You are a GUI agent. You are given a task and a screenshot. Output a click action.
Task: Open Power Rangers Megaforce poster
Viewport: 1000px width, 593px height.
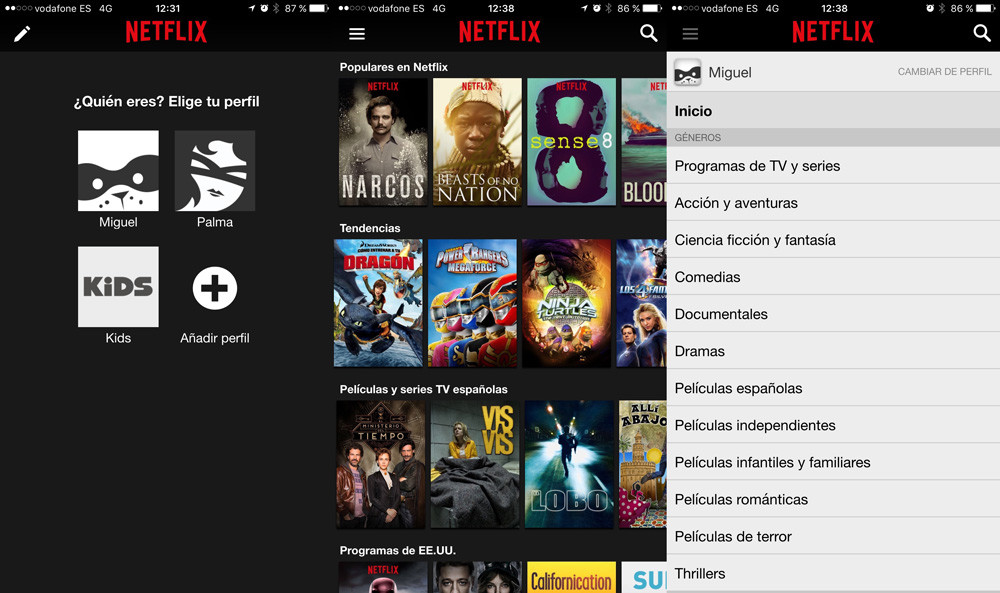473,304
